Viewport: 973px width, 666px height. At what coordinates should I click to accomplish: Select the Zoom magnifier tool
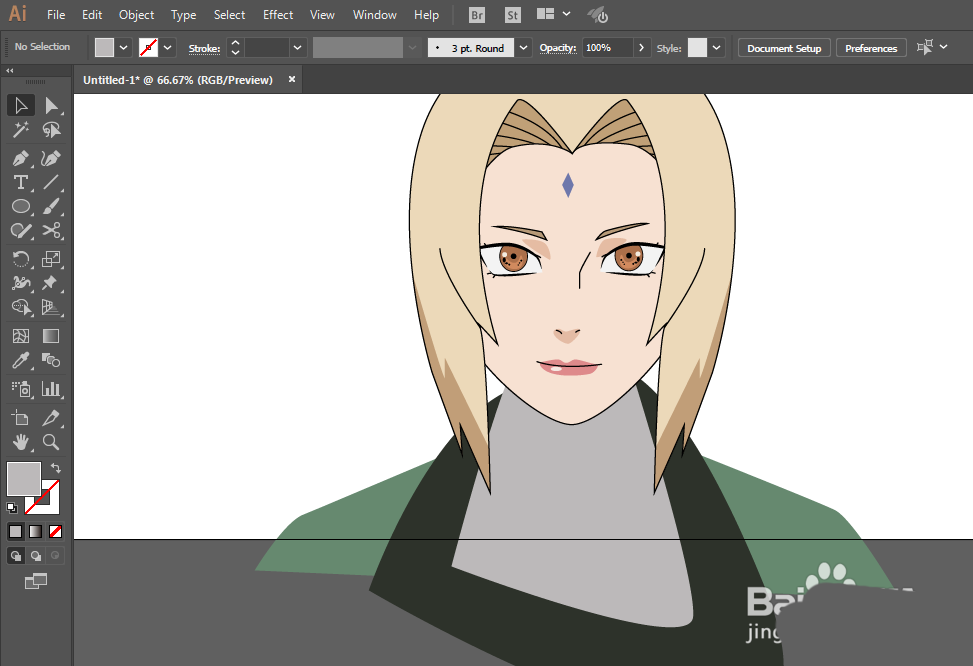(x=51, y=442)
